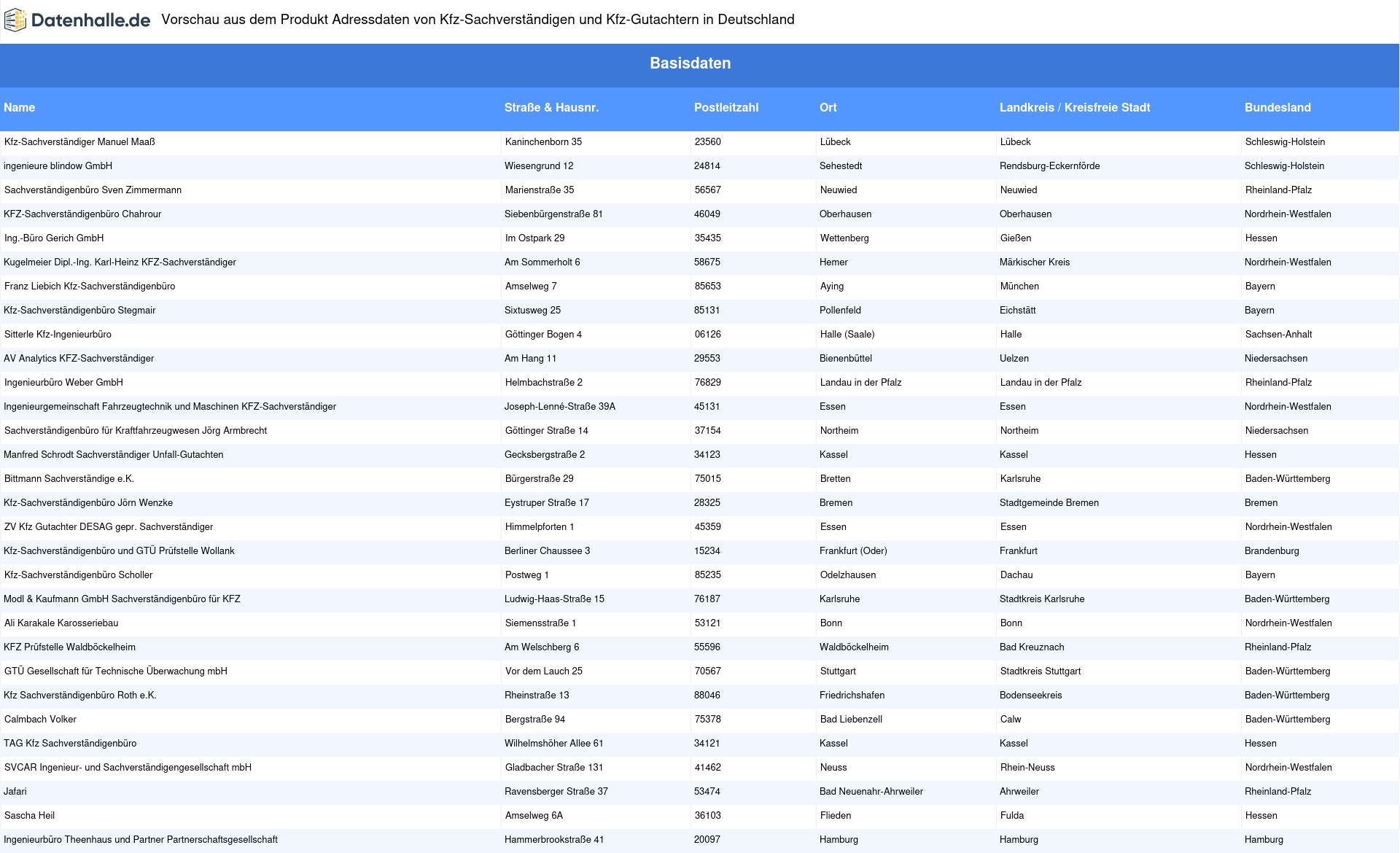1400x853 pixels.
Task: Click street Wilhelmshöher Allee 61
Action: pyautogui.click(x=554, y=744)
